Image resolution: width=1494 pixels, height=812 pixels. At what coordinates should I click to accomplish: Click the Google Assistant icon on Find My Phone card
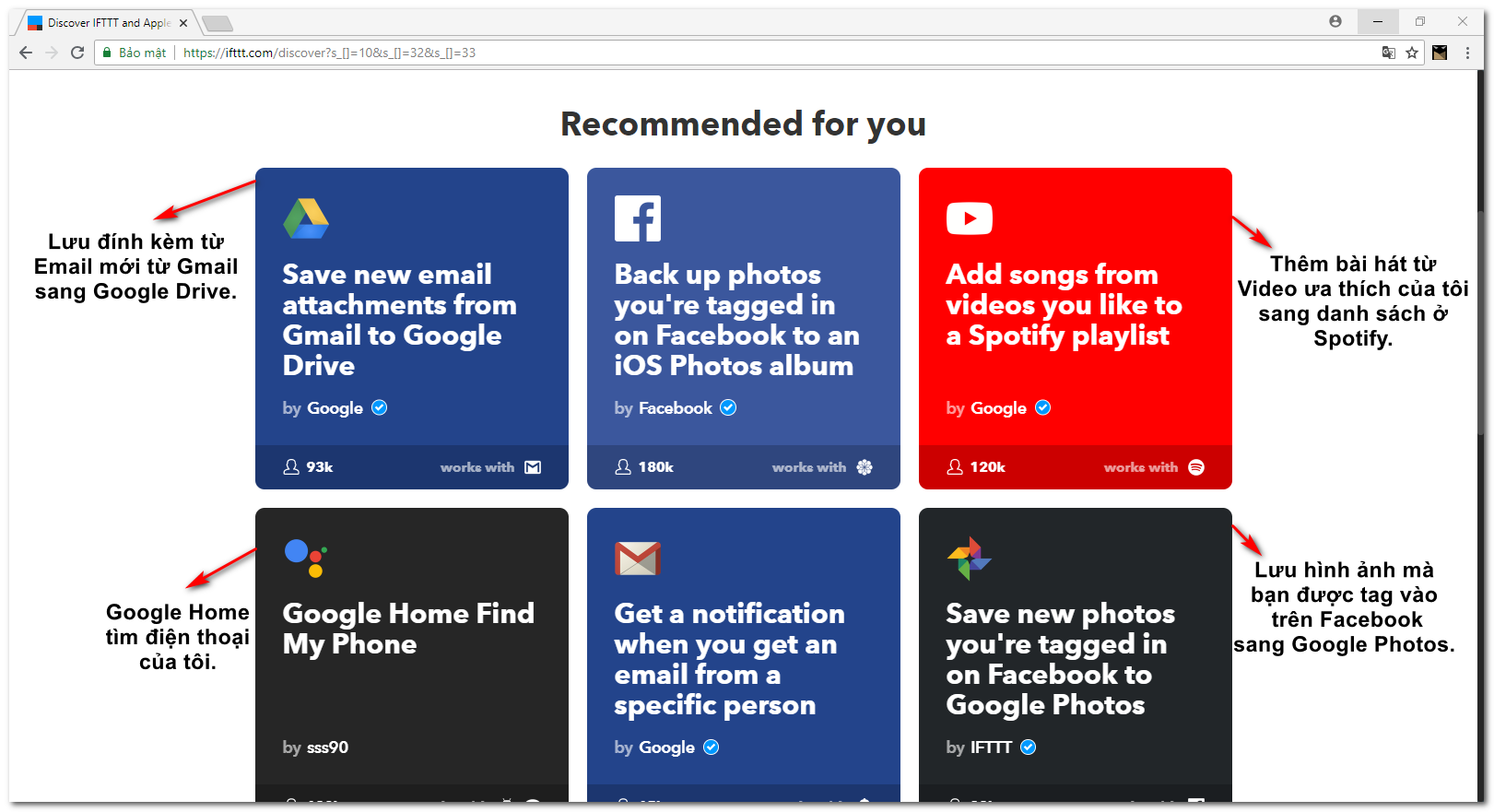click(x=306, y=559)
